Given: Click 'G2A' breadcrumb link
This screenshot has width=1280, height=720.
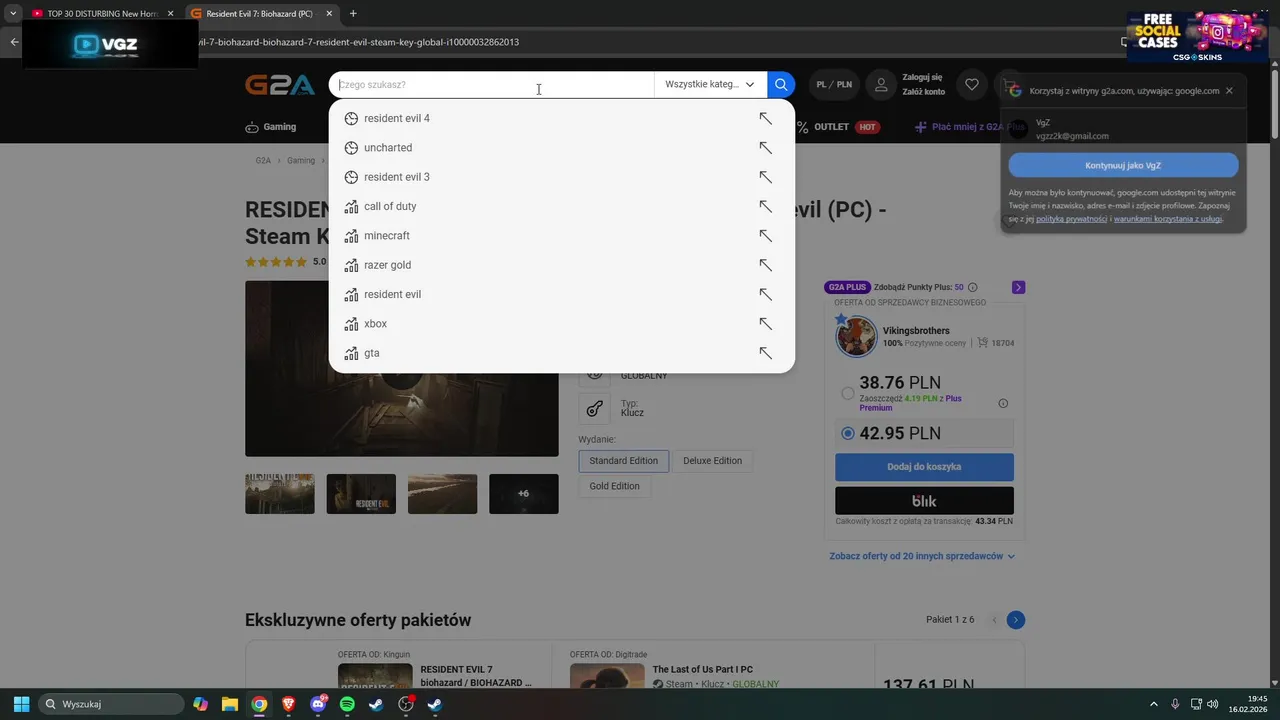Looking at the screenshot, I should pos(263,160).
